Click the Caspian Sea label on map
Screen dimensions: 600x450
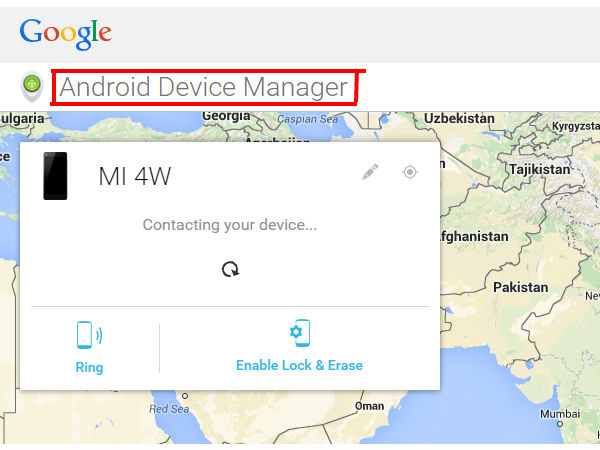coord(308,119)
